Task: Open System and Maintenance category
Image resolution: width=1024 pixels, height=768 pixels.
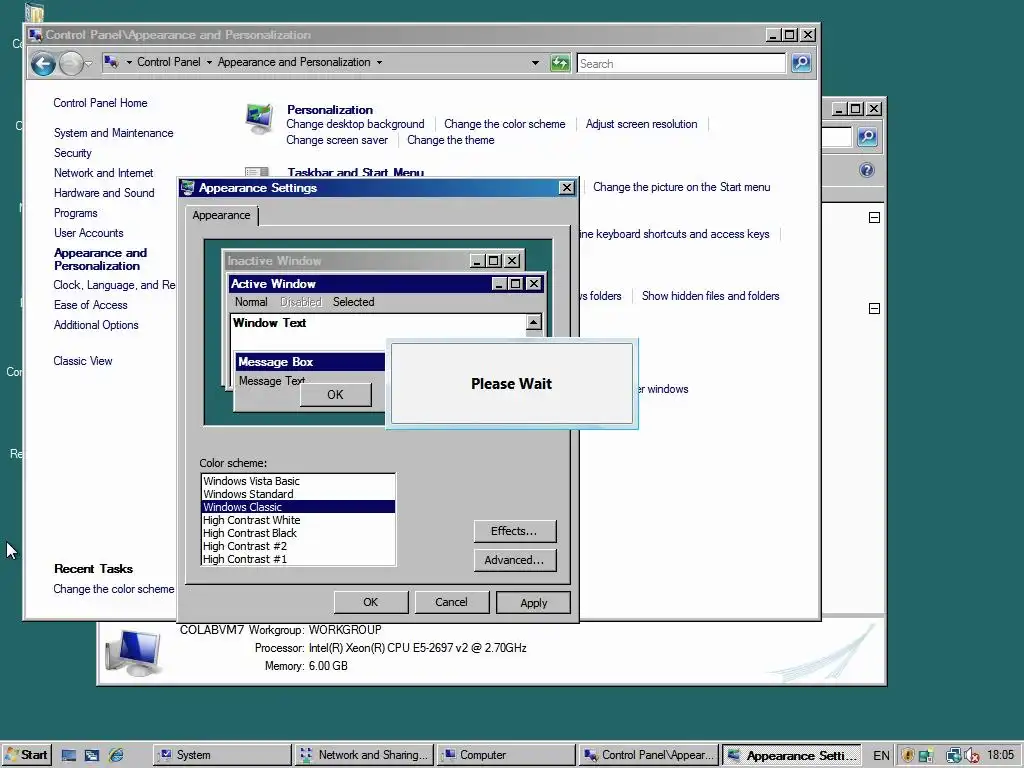Action: [114, 133]
